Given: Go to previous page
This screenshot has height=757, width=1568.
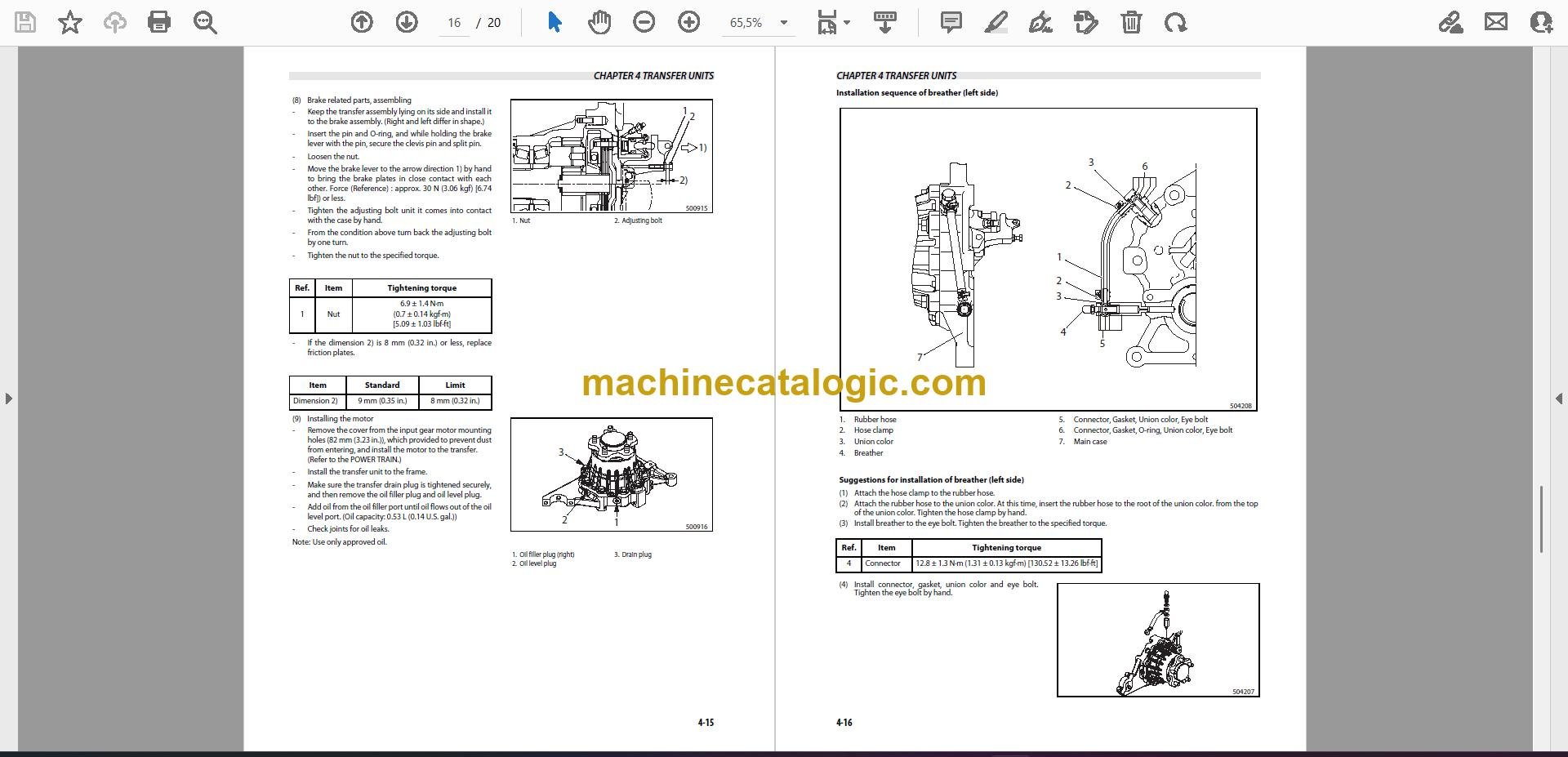Looking at the screenshot, I should (362, 22).
